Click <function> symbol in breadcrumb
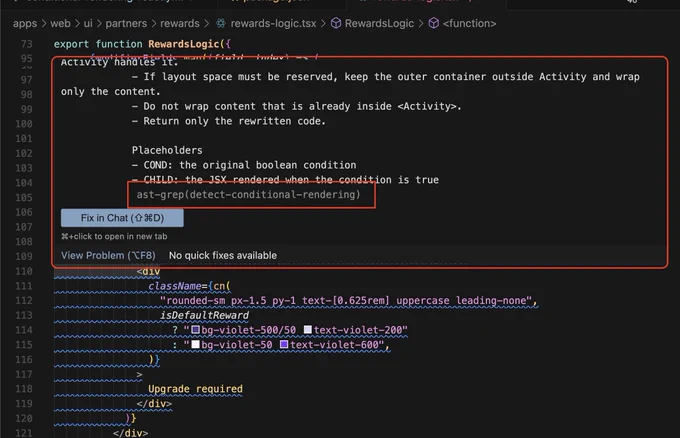Image resolution: width=680 pixels, height=438 pixels. 469,23
